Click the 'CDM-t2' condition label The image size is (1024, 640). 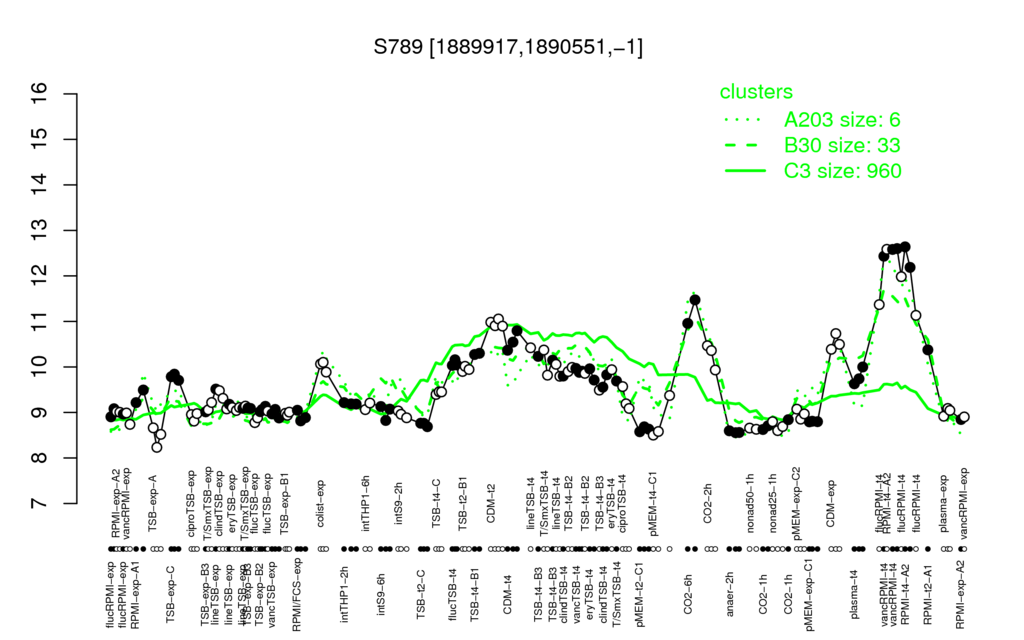pos(491,505)
